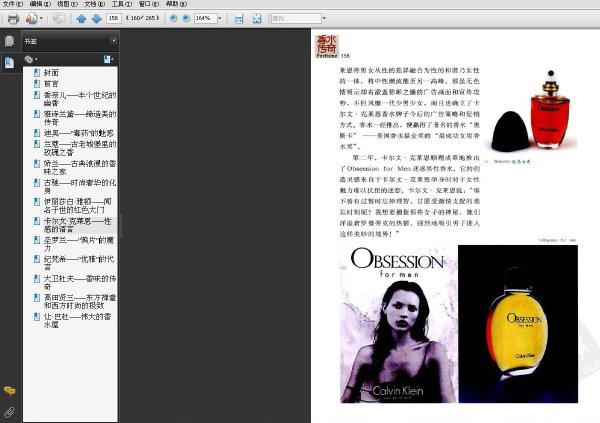Click the page number field showing 158
Screen dimensions: 600x423
click(114, 18)
